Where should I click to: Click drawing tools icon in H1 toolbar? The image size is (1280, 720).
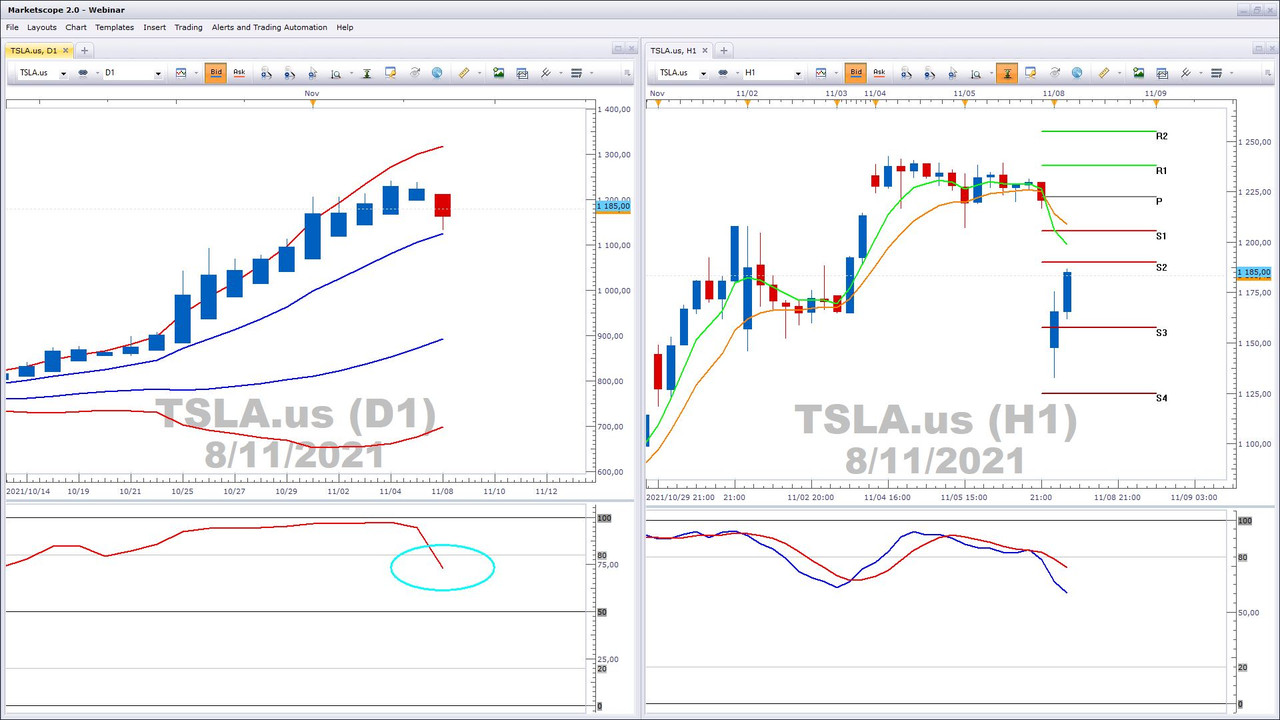point(1185,73)
